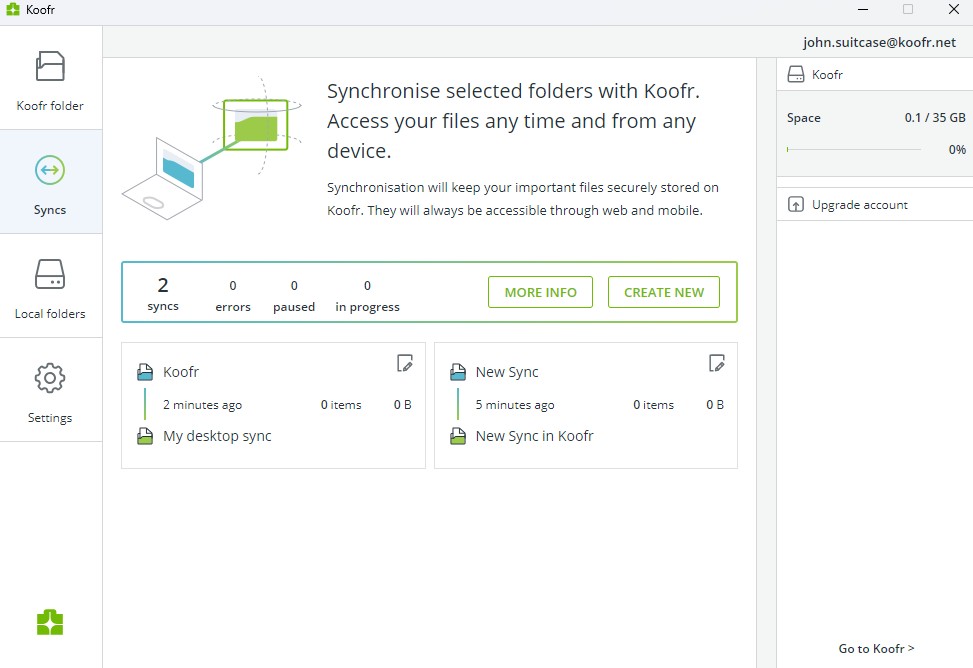The width and height of the screenshot is (973, 668).
Task: Click the '2 minutes ago' timestamp
Action: pos(202,405)
